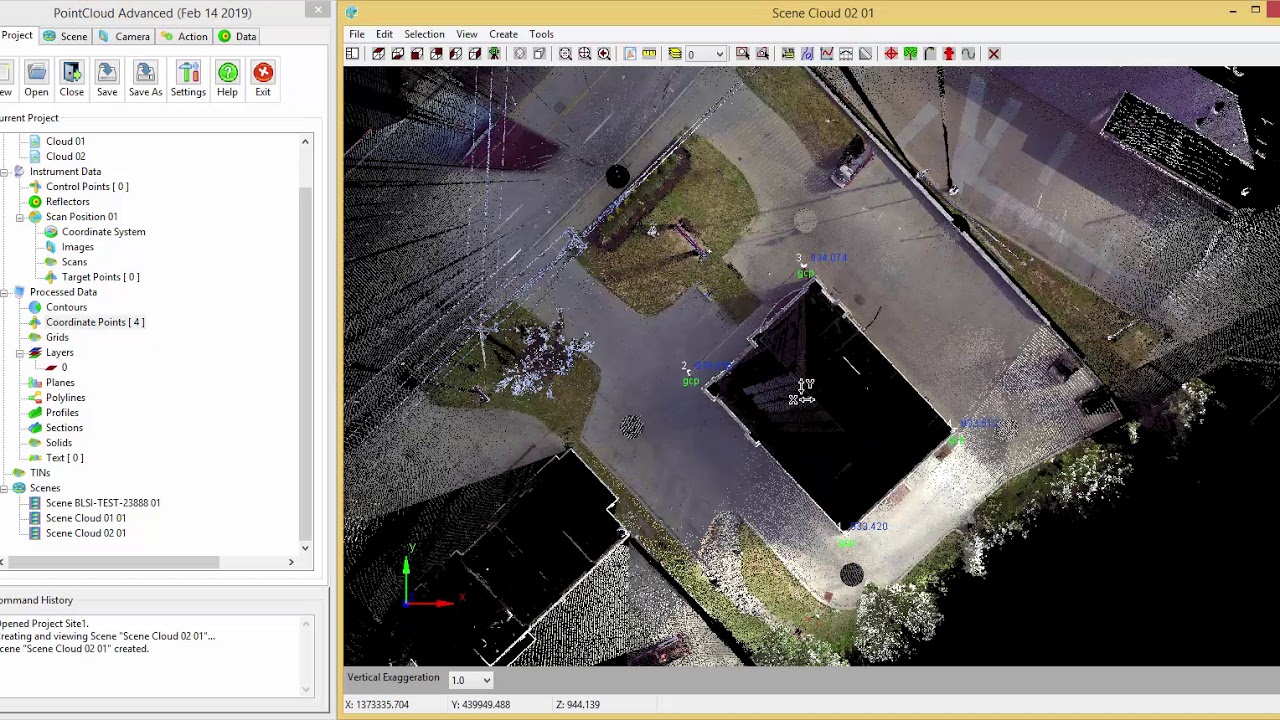This screenshot has height=720, width=1280.
Task: Click the dark red layer 0 swatch
Action: point(51,367)
